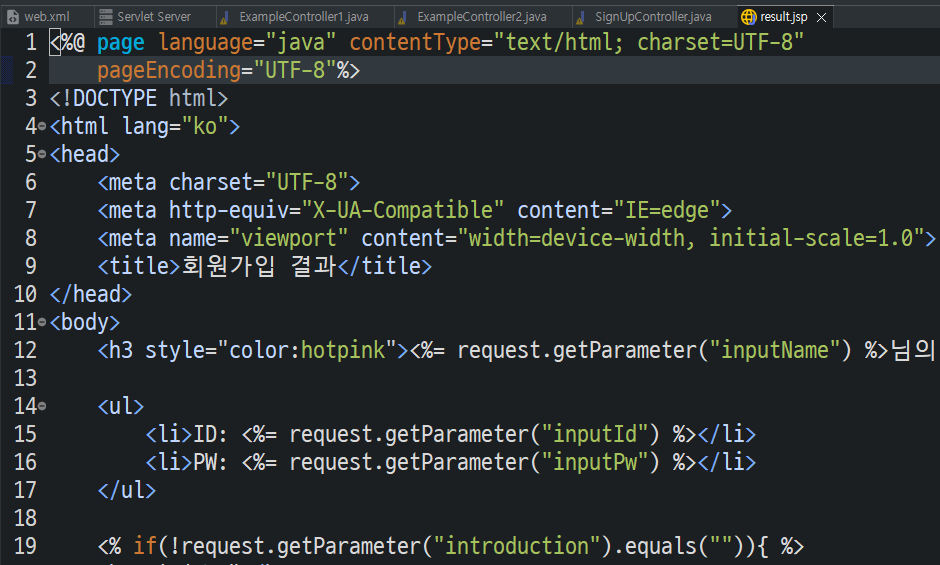Click the title text 회원가입 결과
Viewport: 940px width, 565px height.
pos(259,266)
